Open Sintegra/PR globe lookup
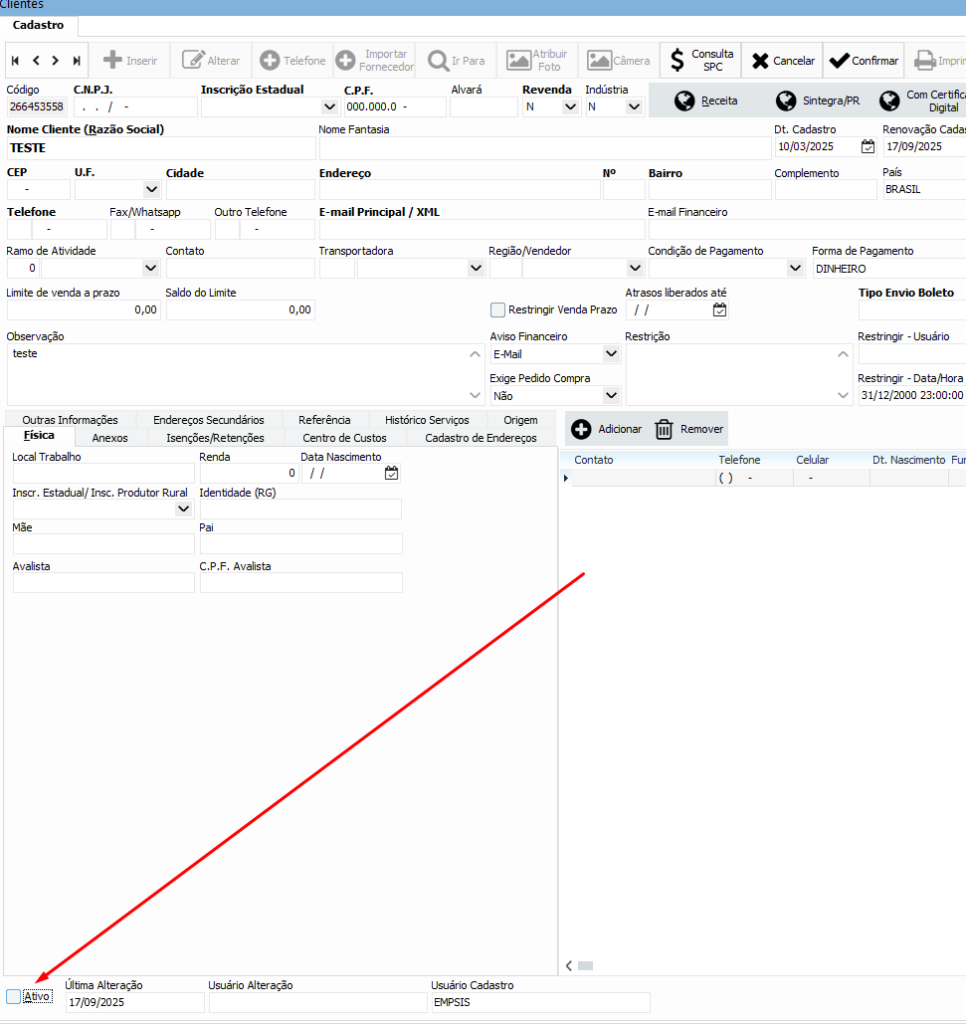The image size is (966, 1024). click(x=786, y=101)
